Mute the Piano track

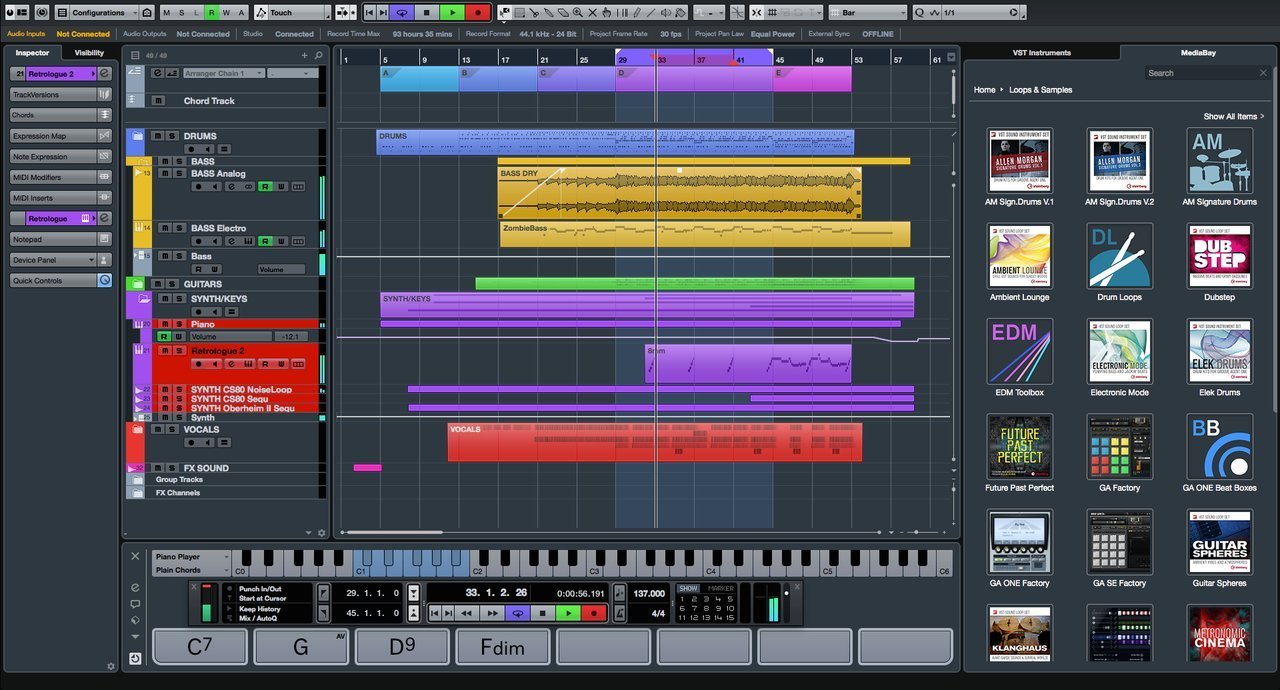(164, 325)
